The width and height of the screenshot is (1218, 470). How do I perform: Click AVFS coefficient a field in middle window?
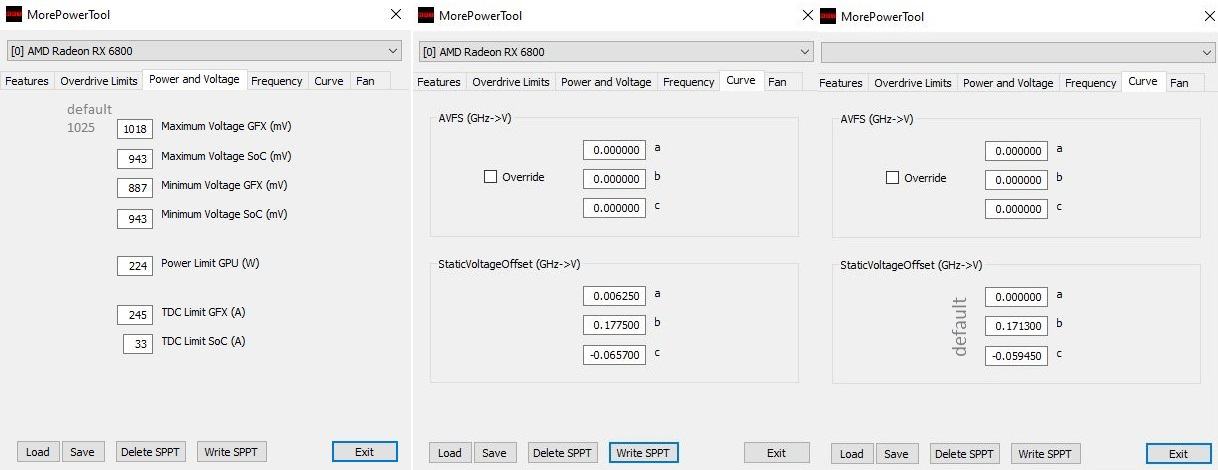(614, 150)
